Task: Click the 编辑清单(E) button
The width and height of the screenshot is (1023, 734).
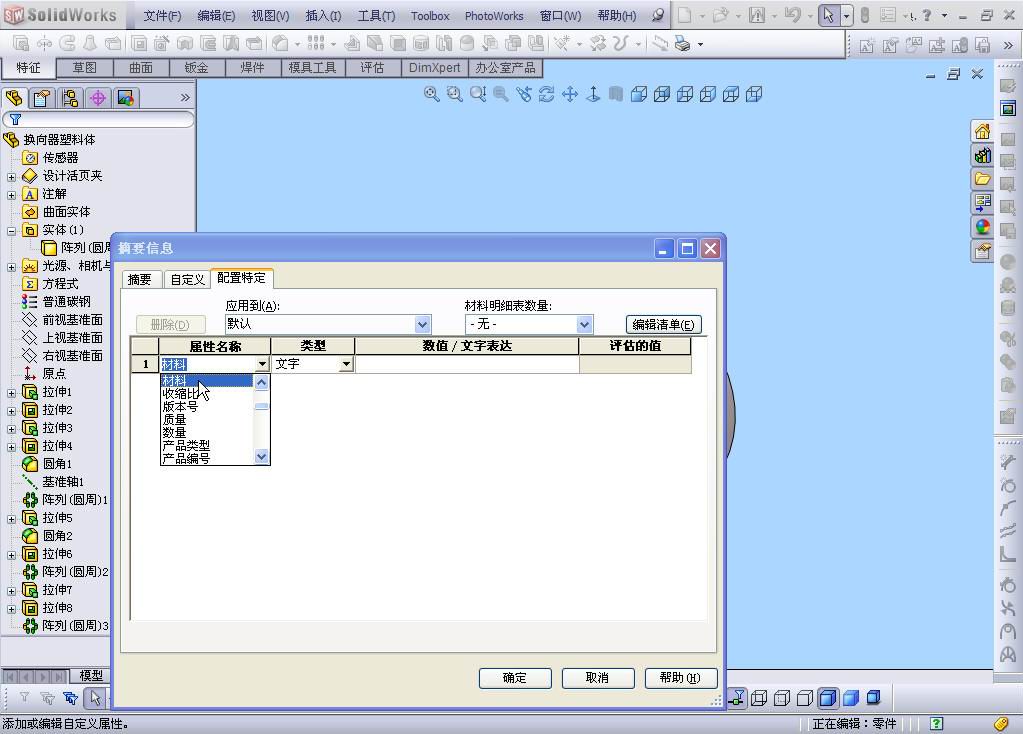Action: click(x=664, y=324)
